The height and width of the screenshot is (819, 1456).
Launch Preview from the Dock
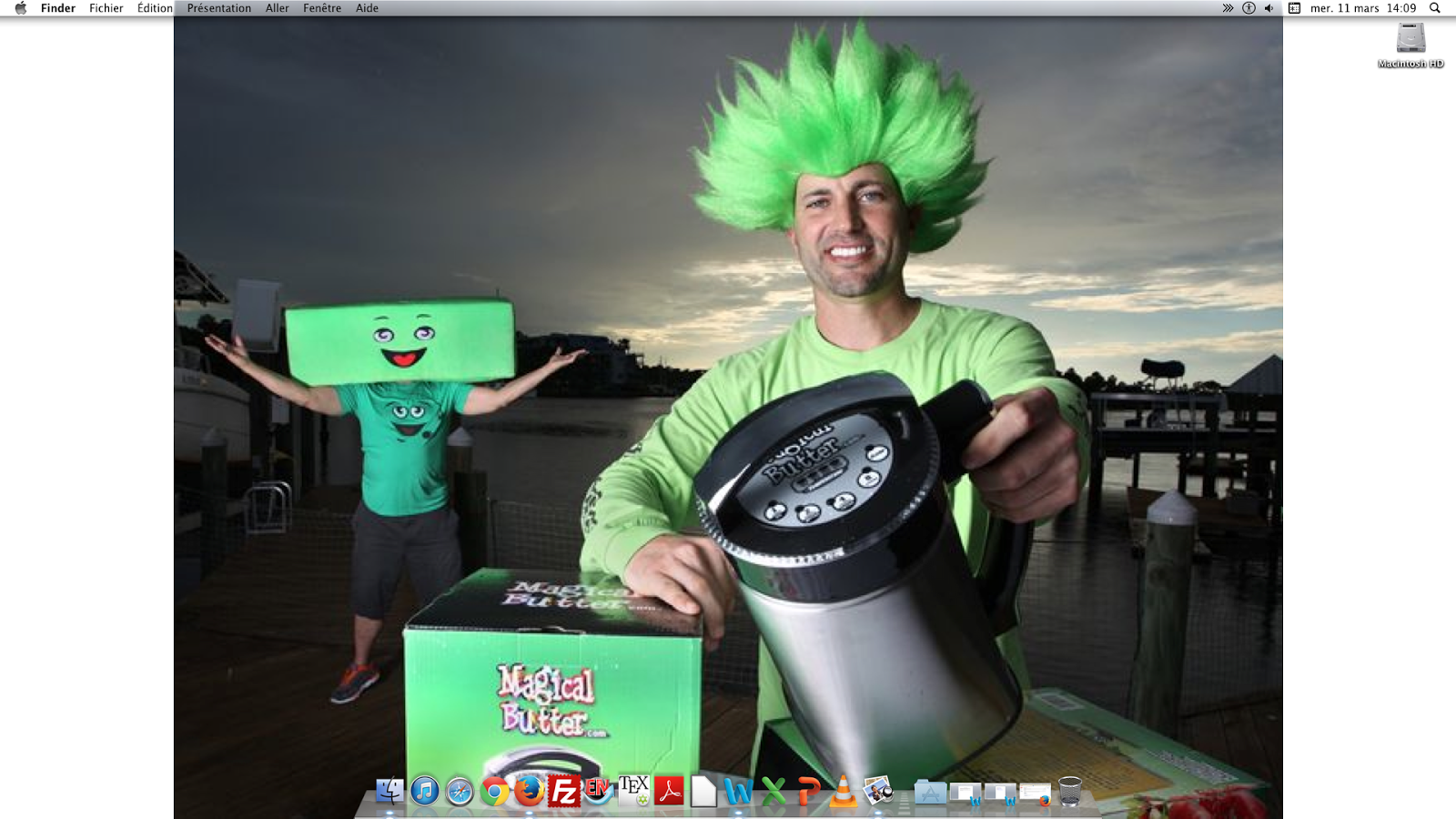[878, 791]
